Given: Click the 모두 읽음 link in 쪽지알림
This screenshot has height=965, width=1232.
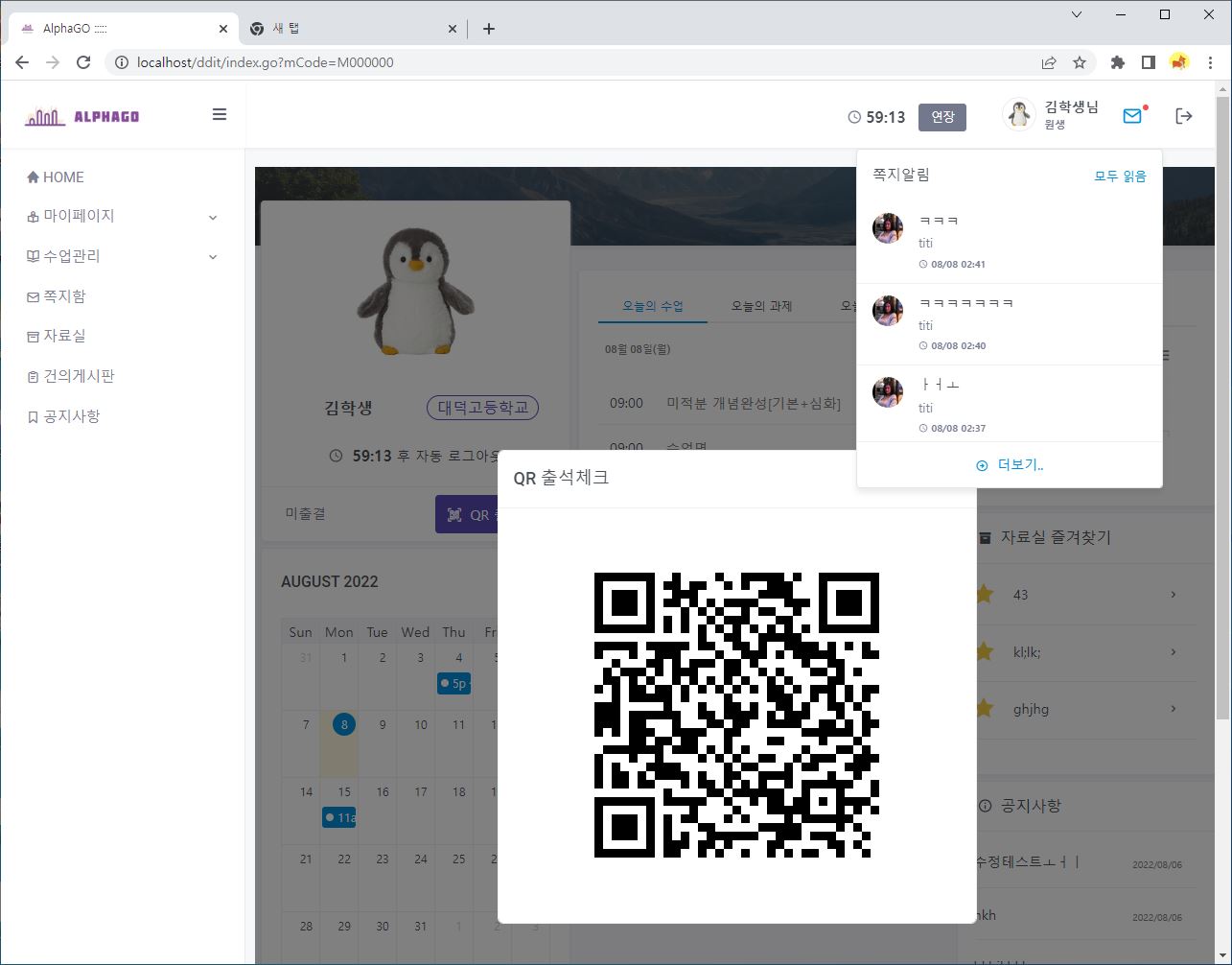Looking at the screenshot, I should (x=1122, y=175).
